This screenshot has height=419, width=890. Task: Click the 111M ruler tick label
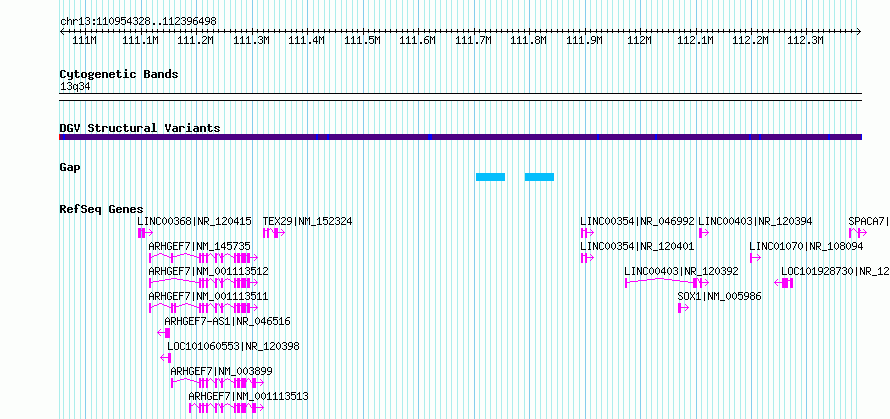click(x=85, y=40)
